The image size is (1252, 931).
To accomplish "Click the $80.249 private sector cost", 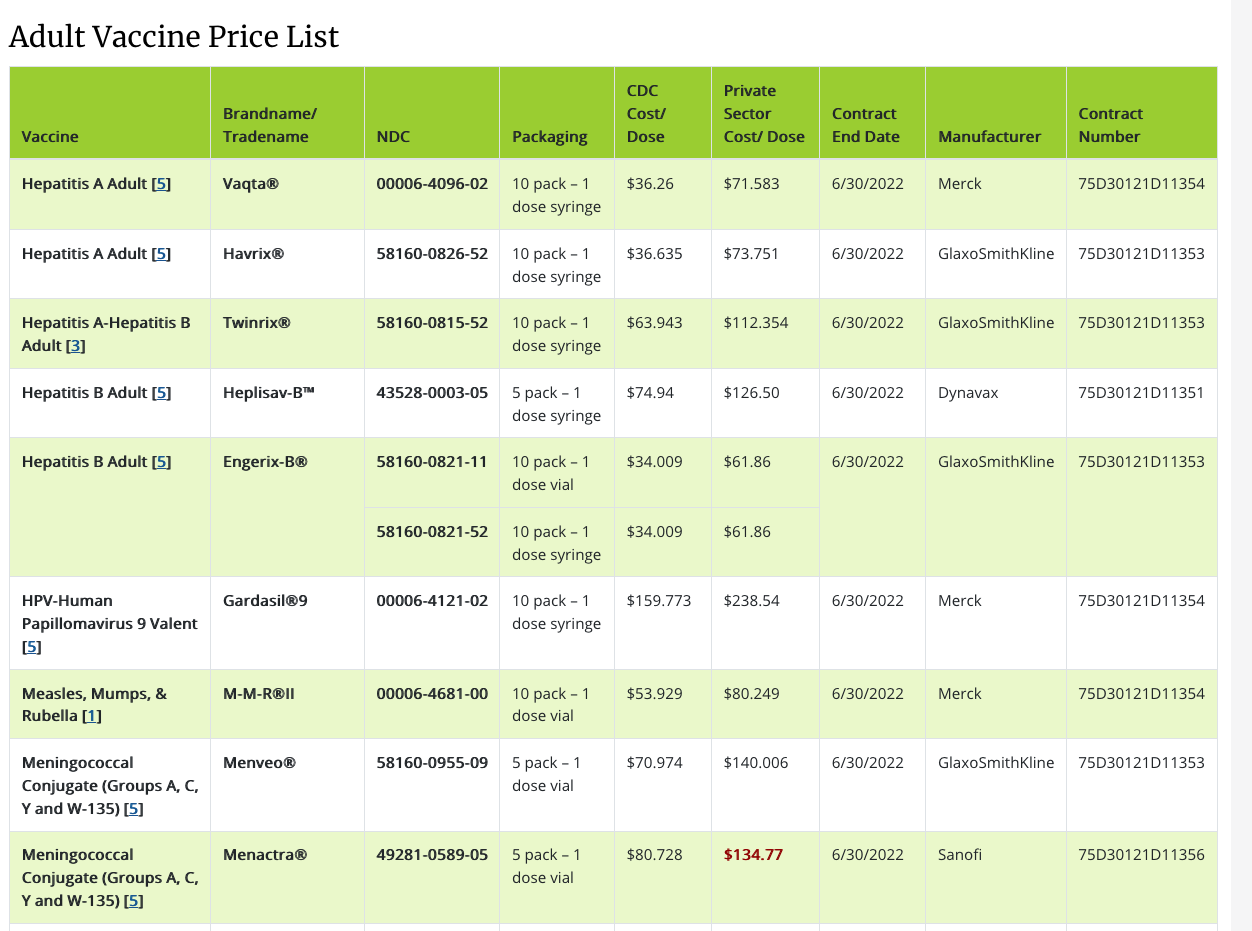I will 752,694.
